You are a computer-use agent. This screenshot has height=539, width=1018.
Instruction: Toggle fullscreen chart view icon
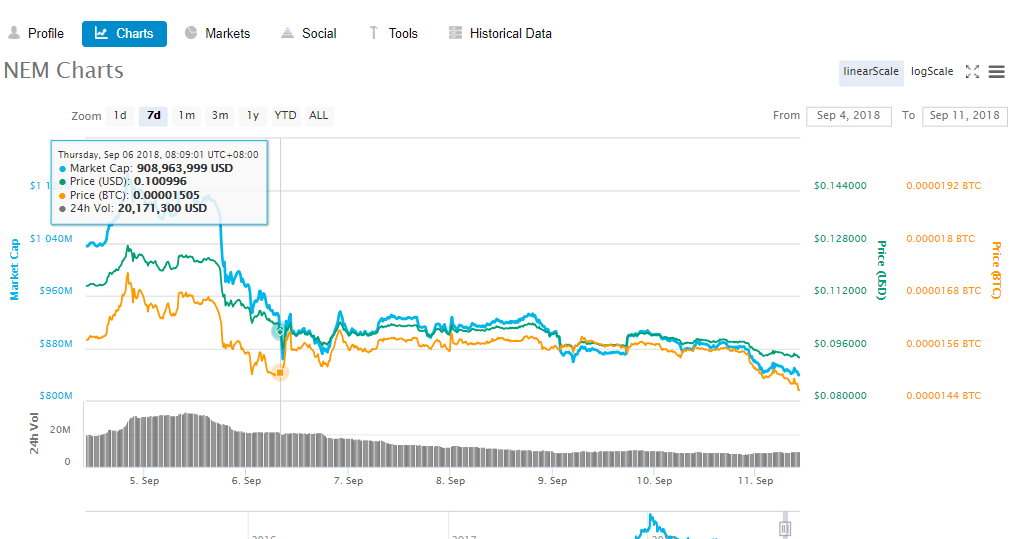(x=972, y=71)
